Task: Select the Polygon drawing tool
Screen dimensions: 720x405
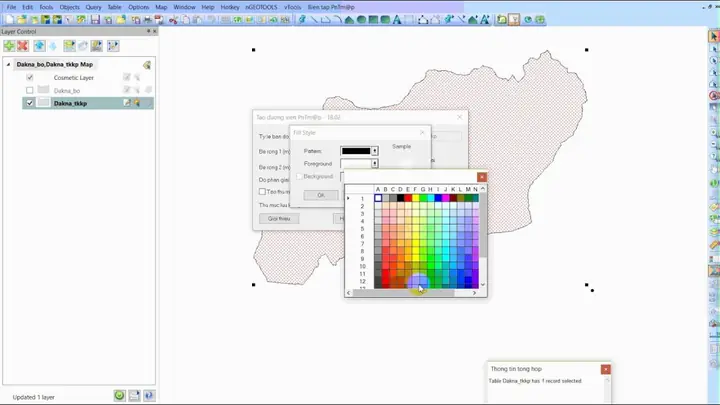Action: pos(349,20)
